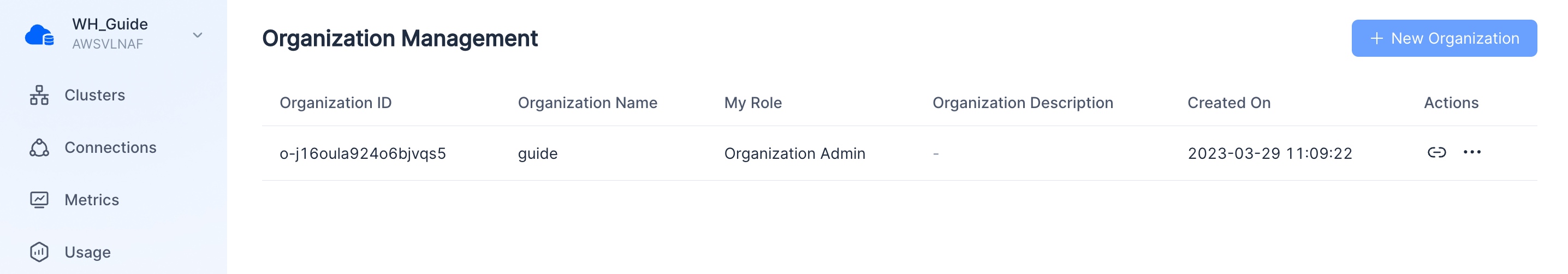Click the Metrics chart monitor icon
1568x274 pixels.
tap(39, 200)
